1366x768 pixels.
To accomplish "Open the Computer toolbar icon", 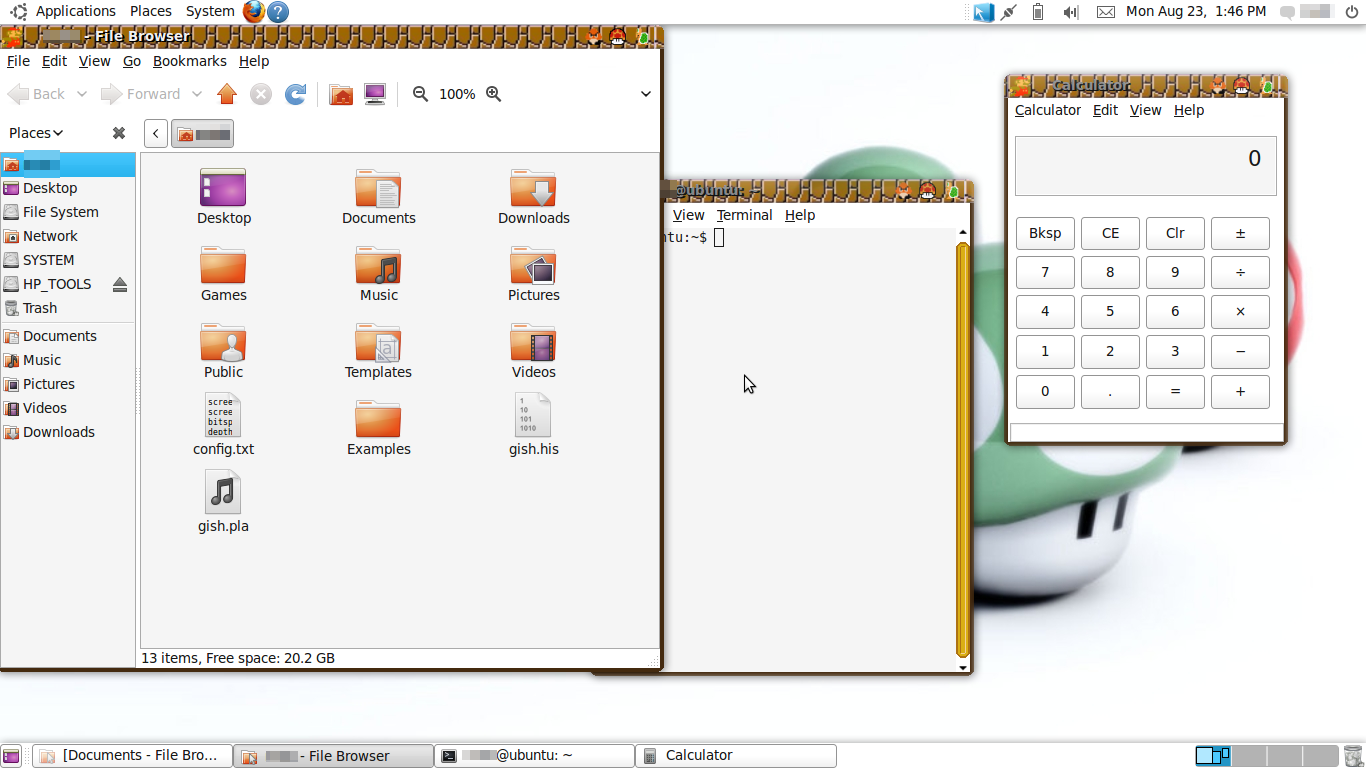I will pos(375,94).
